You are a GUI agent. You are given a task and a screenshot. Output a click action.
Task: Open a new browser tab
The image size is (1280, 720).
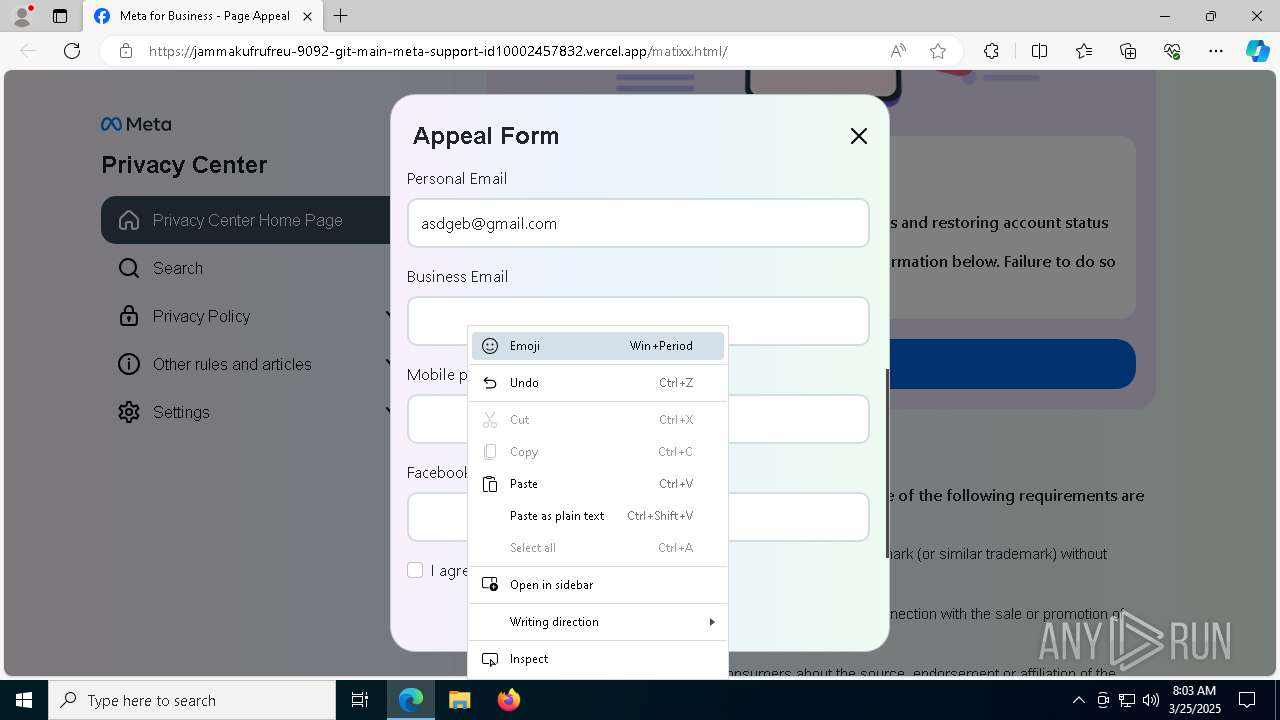click(x=341, y=16)
